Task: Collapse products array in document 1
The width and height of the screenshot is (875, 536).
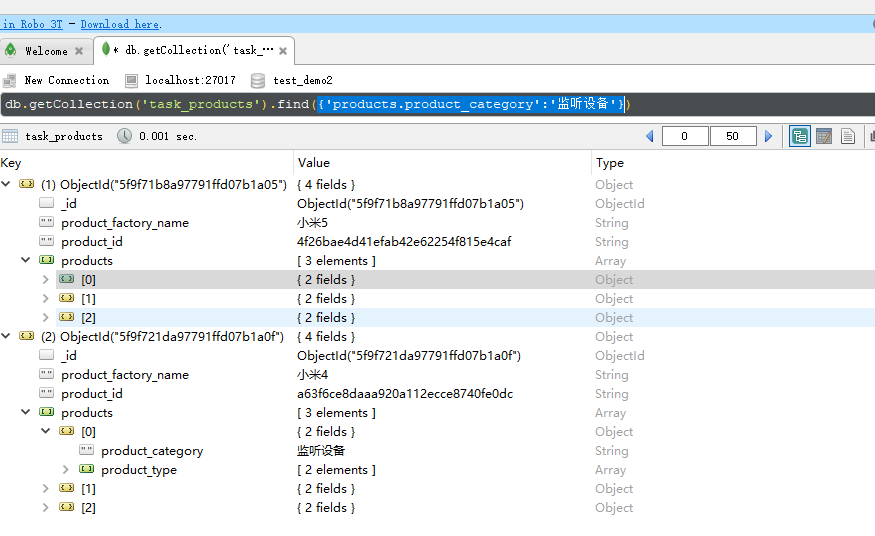Action: (x=26, y=260)
